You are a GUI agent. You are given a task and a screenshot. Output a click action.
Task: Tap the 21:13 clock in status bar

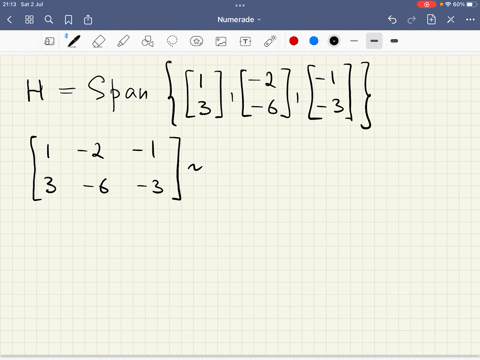pyautogui.click(x=9, y=4)
